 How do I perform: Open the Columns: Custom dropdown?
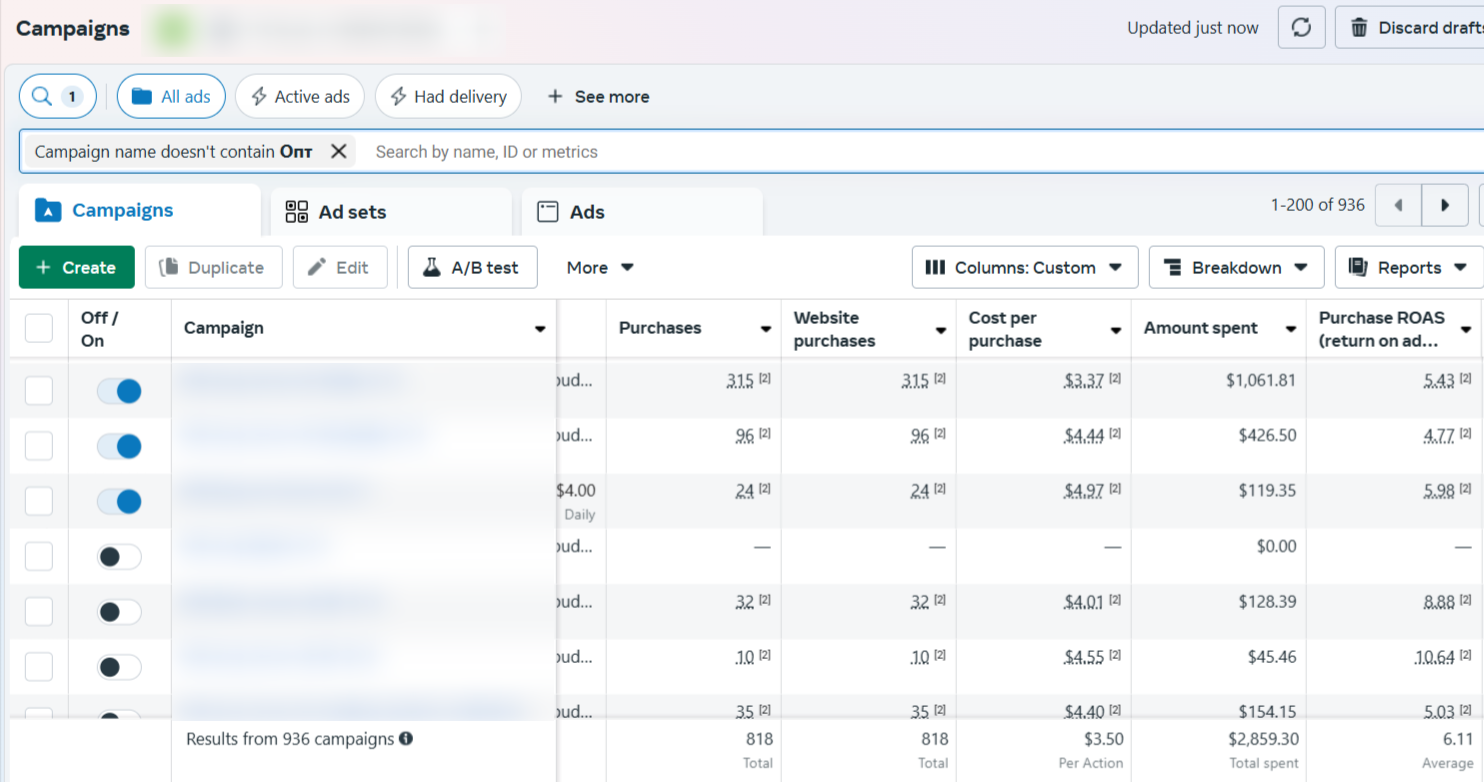coord(1025,267)
